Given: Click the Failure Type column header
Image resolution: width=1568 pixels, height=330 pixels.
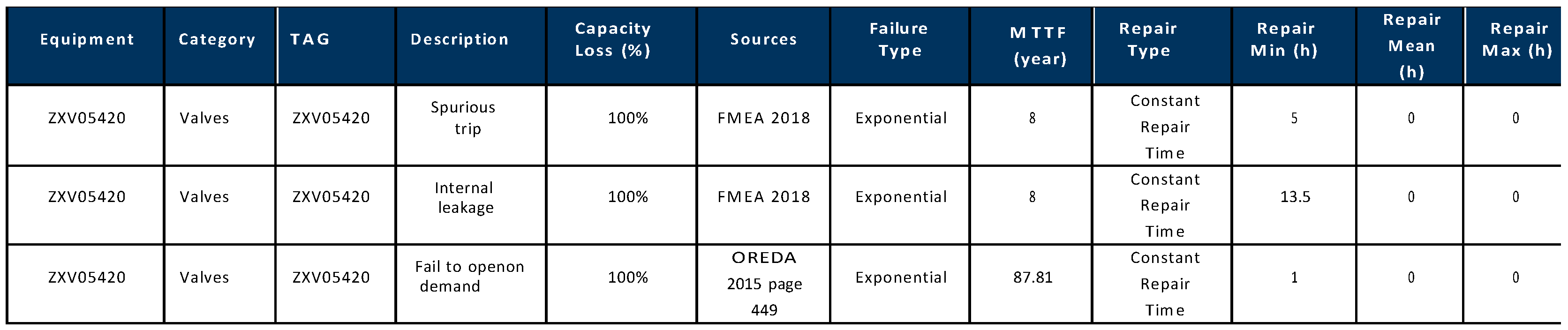Looking at the screenshot, I should tap(899, 39).
